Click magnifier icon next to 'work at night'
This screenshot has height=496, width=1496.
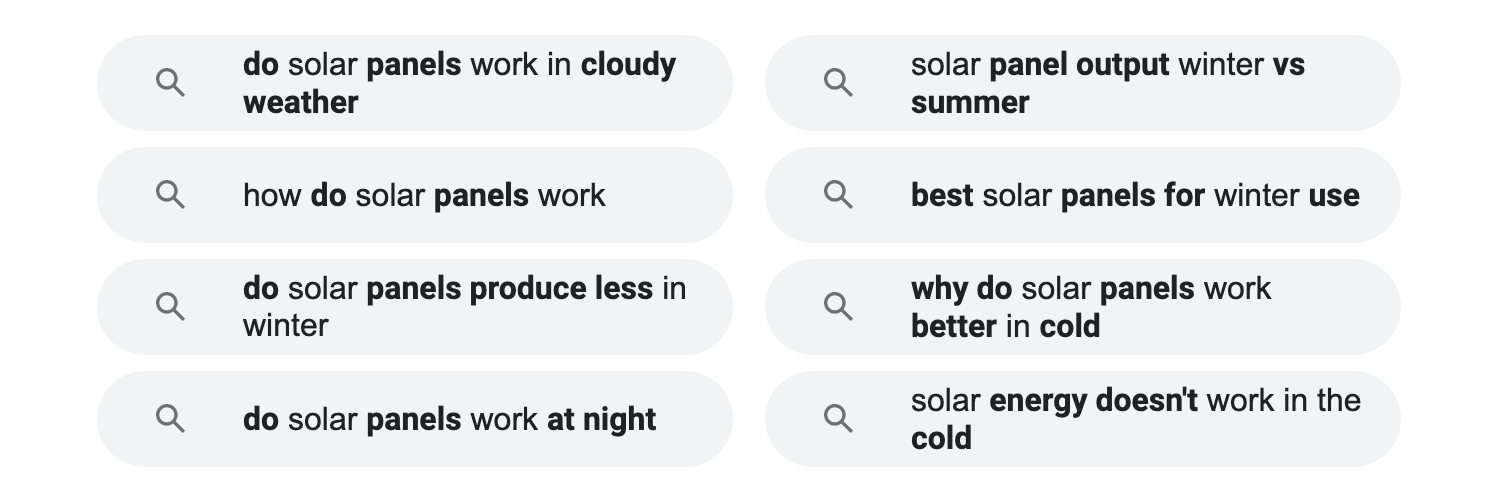(x=171, y=418)
